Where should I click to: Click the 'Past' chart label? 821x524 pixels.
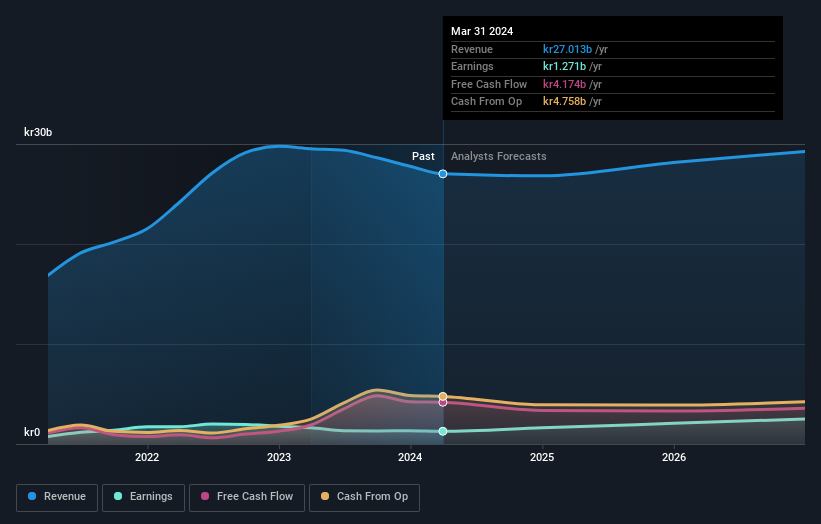pos(423,157)
